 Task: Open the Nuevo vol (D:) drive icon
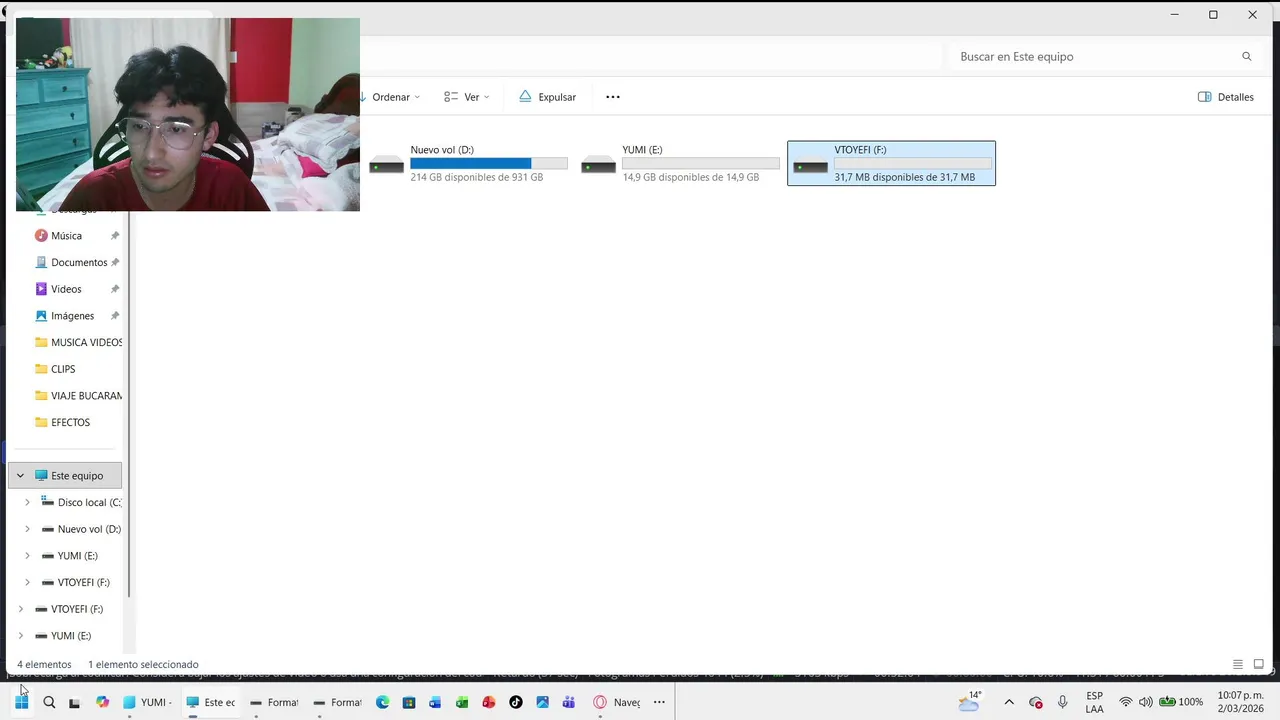[387, 165]
